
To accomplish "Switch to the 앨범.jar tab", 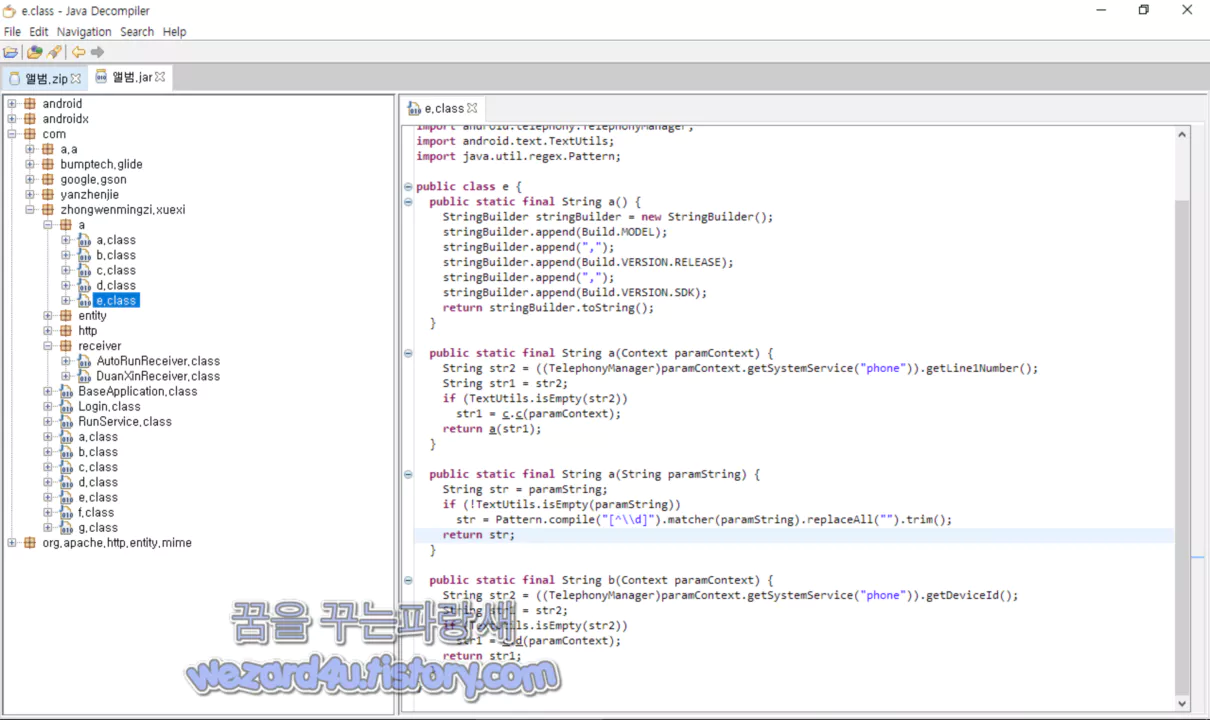I will [131, 77].
